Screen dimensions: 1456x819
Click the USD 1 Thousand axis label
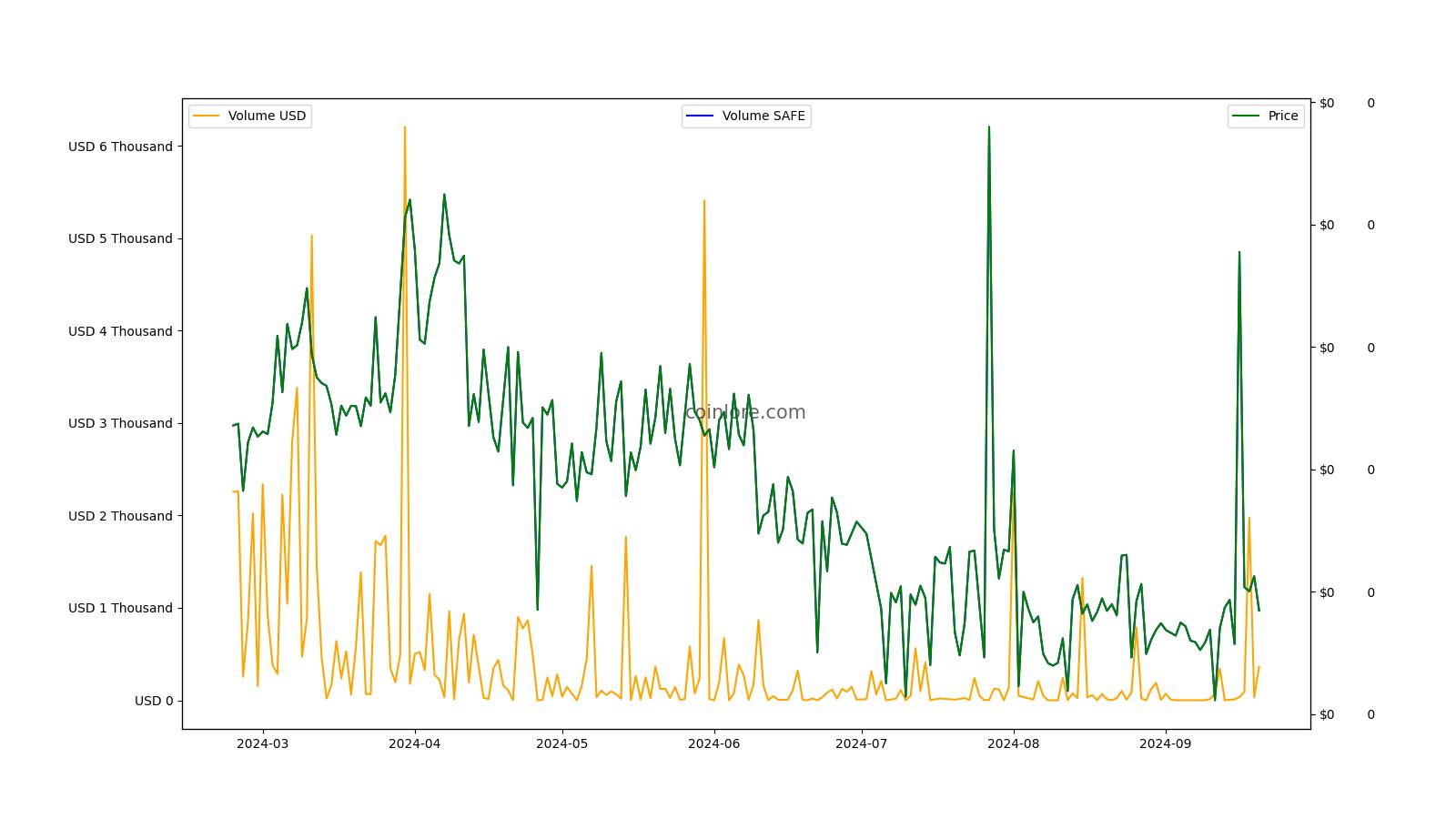pyautogui.click(x=120, y=608)
